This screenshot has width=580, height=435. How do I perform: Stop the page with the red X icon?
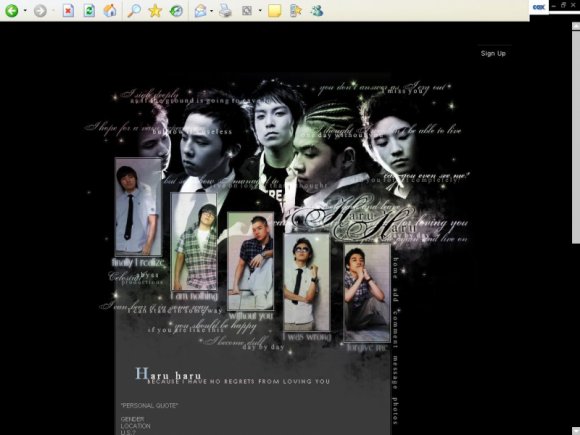click(68, 10)
